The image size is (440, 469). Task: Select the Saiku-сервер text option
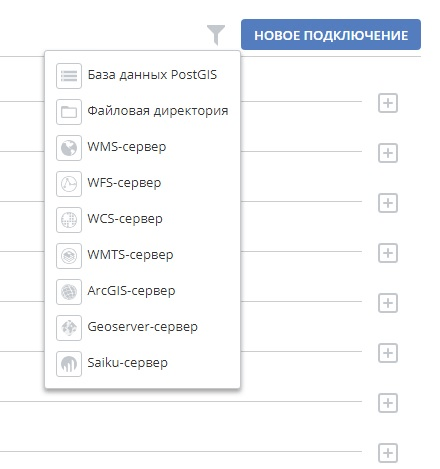[x=127, y=363]
